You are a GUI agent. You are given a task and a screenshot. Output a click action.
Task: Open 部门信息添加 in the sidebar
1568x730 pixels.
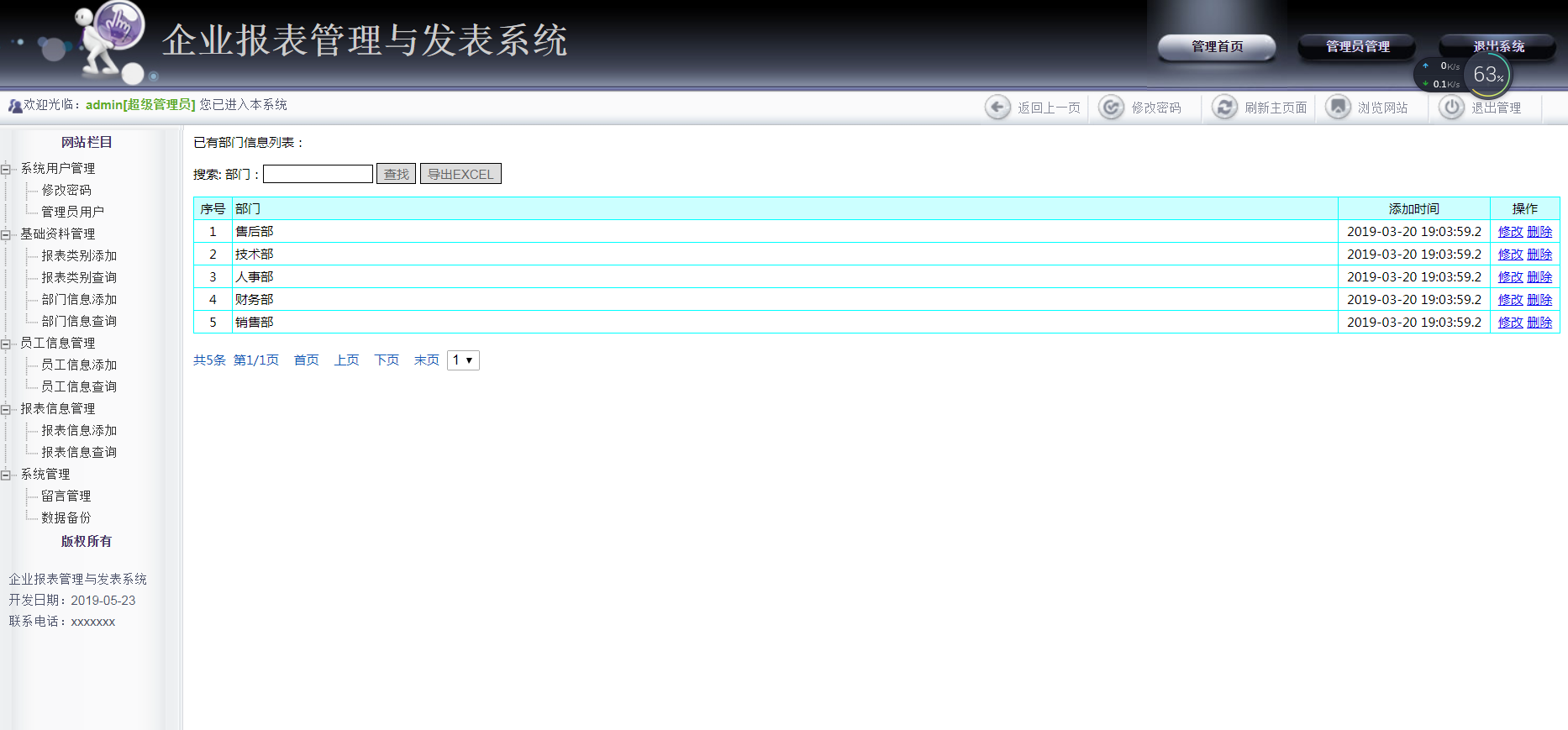79,300
